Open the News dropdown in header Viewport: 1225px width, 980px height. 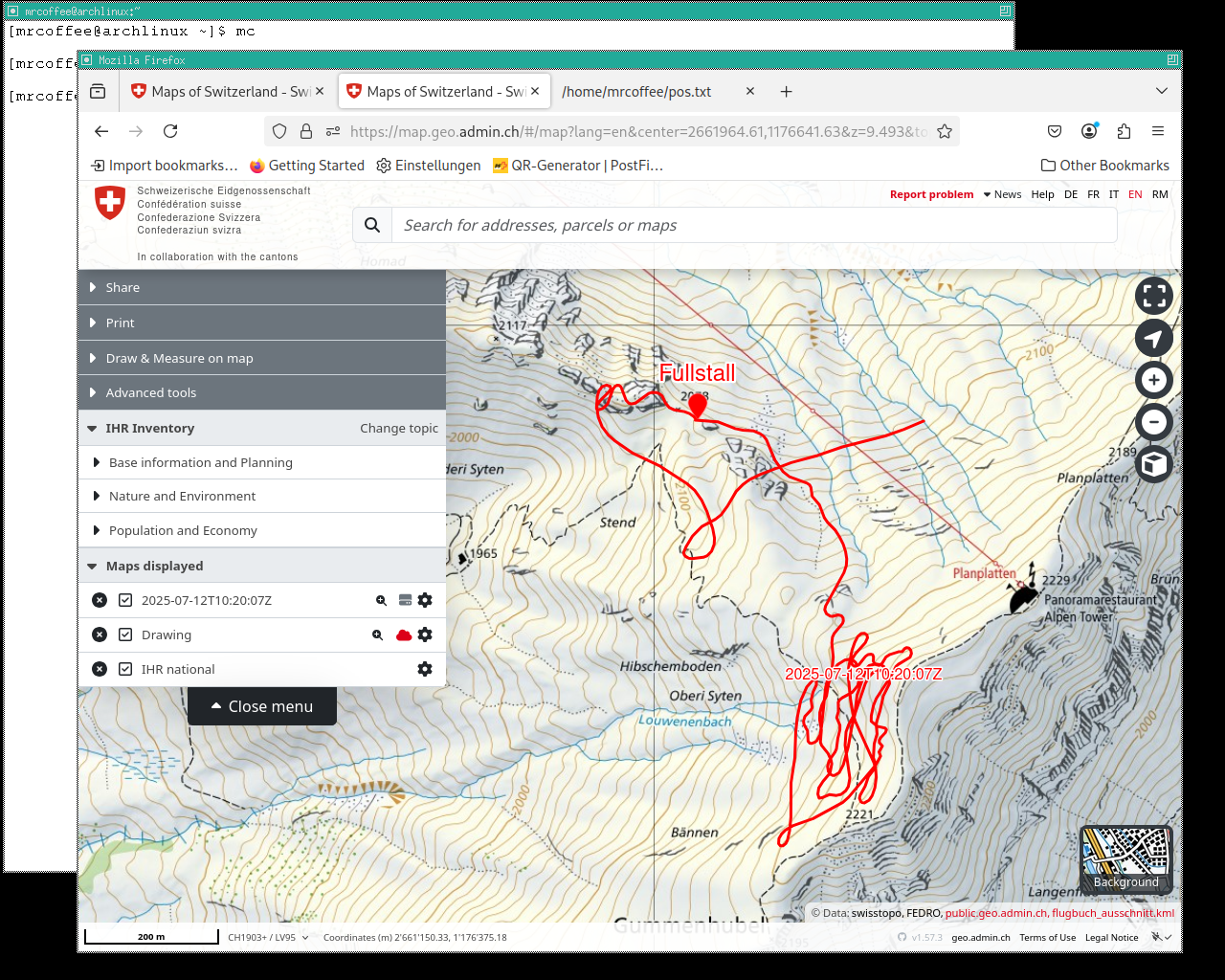(1002, 194)
